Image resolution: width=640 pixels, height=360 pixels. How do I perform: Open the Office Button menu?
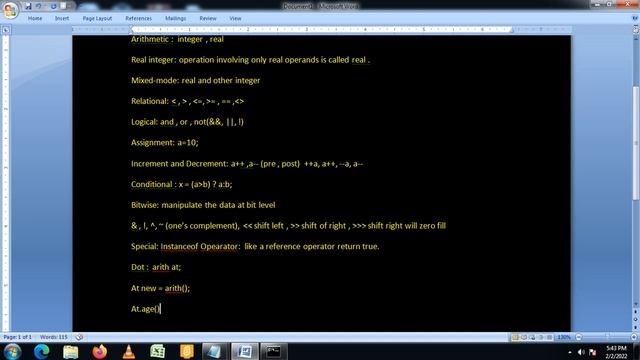click(x=10, y=9)
